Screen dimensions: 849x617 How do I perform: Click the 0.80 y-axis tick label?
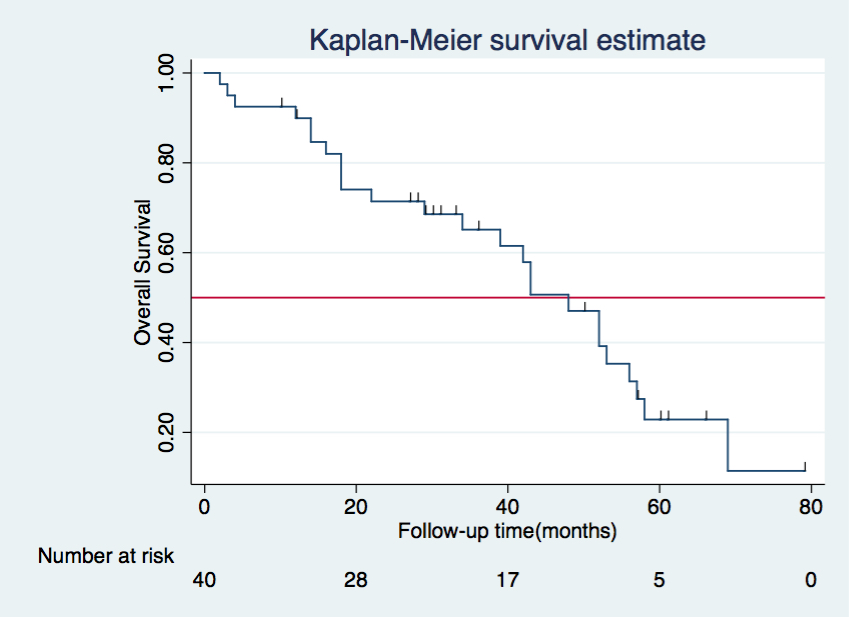(x=167, y=162)
